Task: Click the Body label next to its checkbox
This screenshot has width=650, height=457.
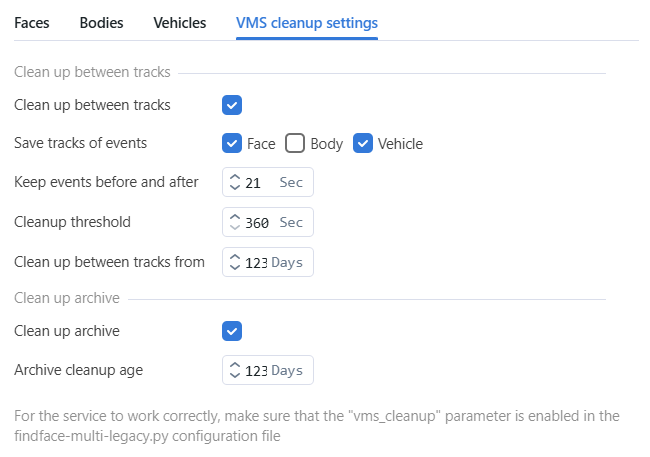Action: (x=326, y=143)
